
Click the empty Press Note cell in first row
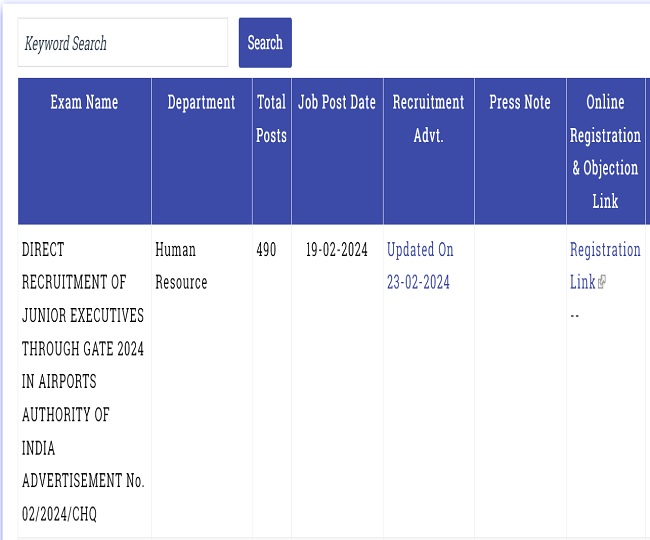pyautogui.click(x=520, y=381)
